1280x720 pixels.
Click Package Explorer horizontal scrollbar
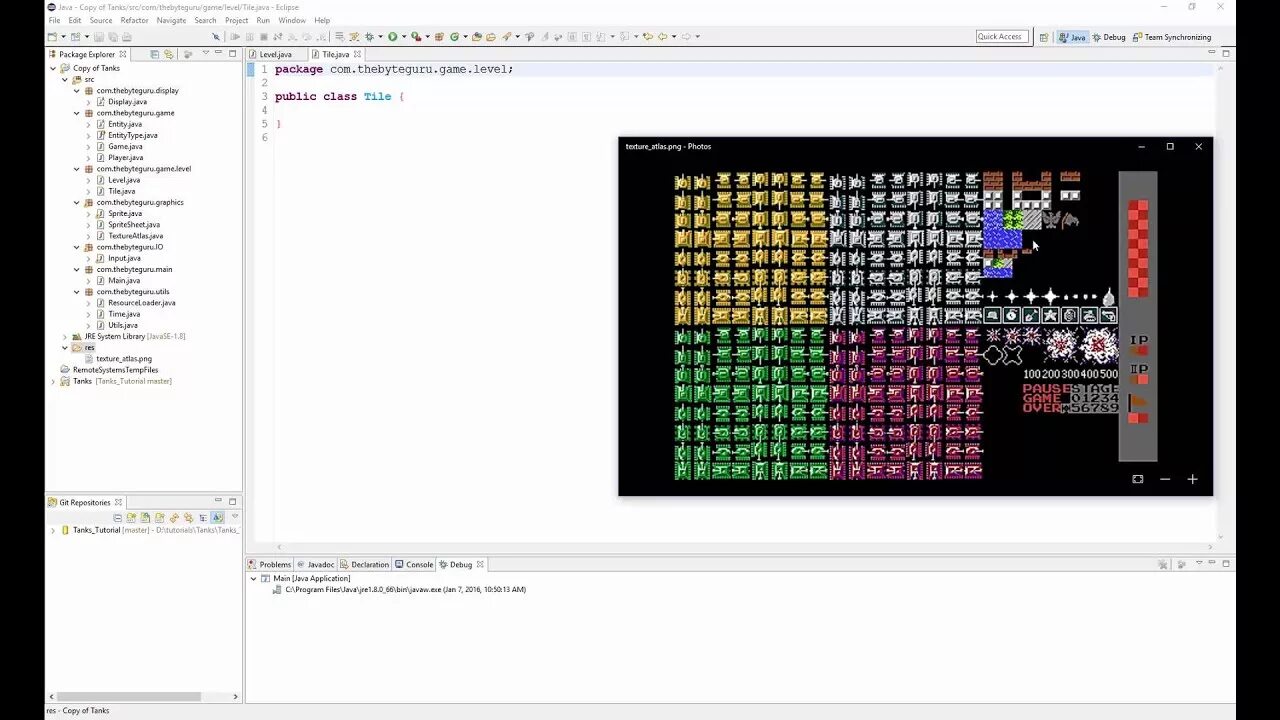pyautogui.click(x=128, y=696)
